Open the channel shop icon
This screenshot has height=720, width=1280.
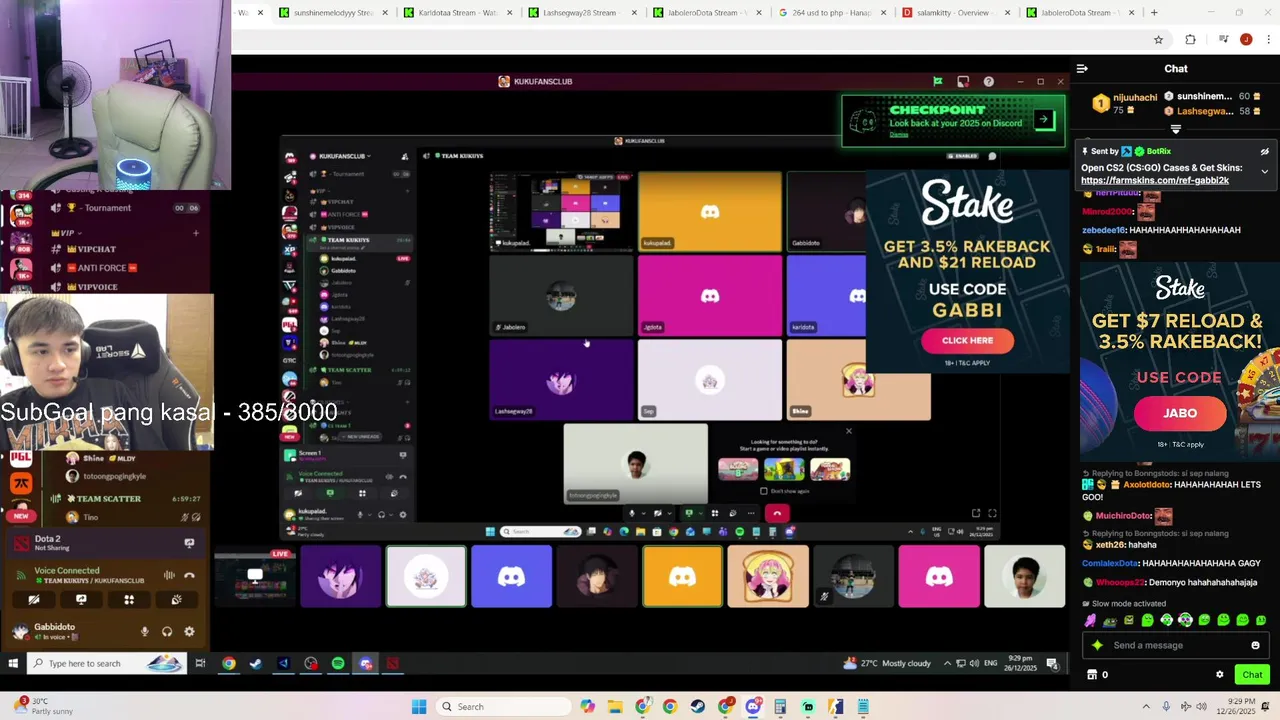(x=1092, y=675)
